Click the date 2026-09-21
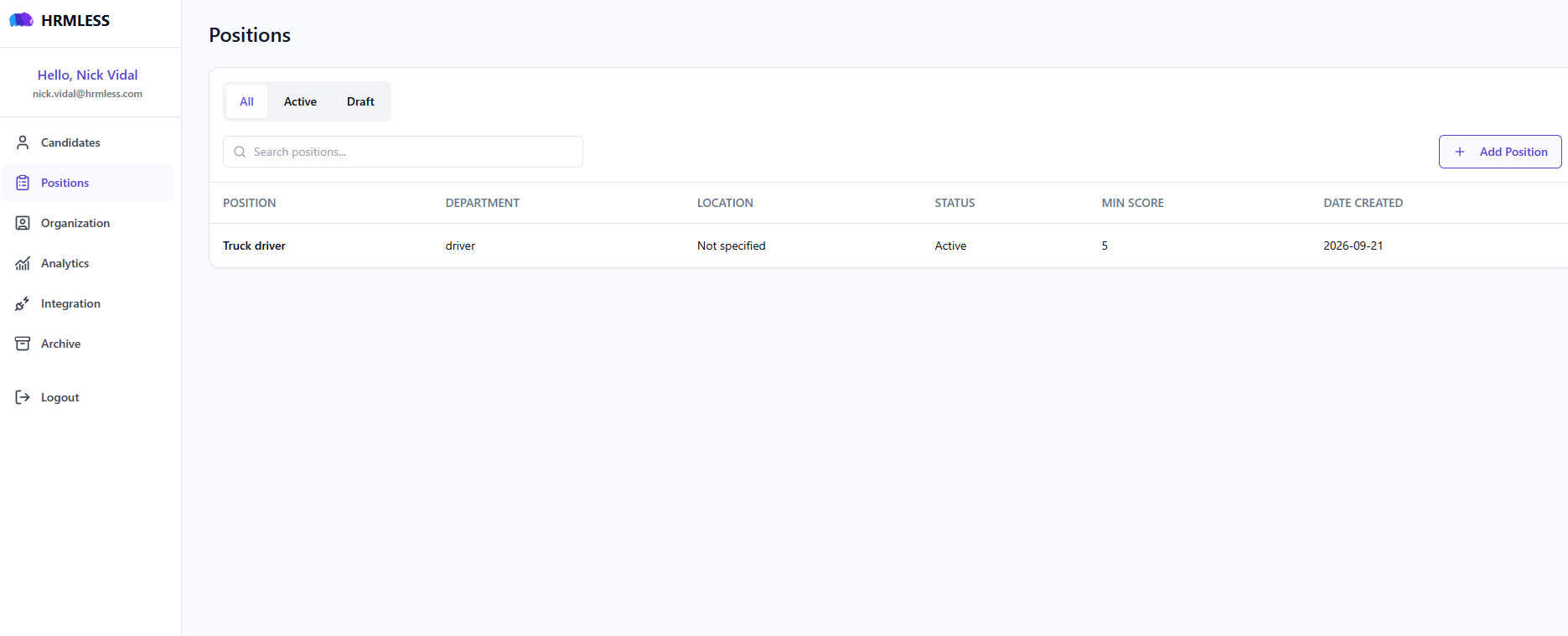 pos(1353,246)
